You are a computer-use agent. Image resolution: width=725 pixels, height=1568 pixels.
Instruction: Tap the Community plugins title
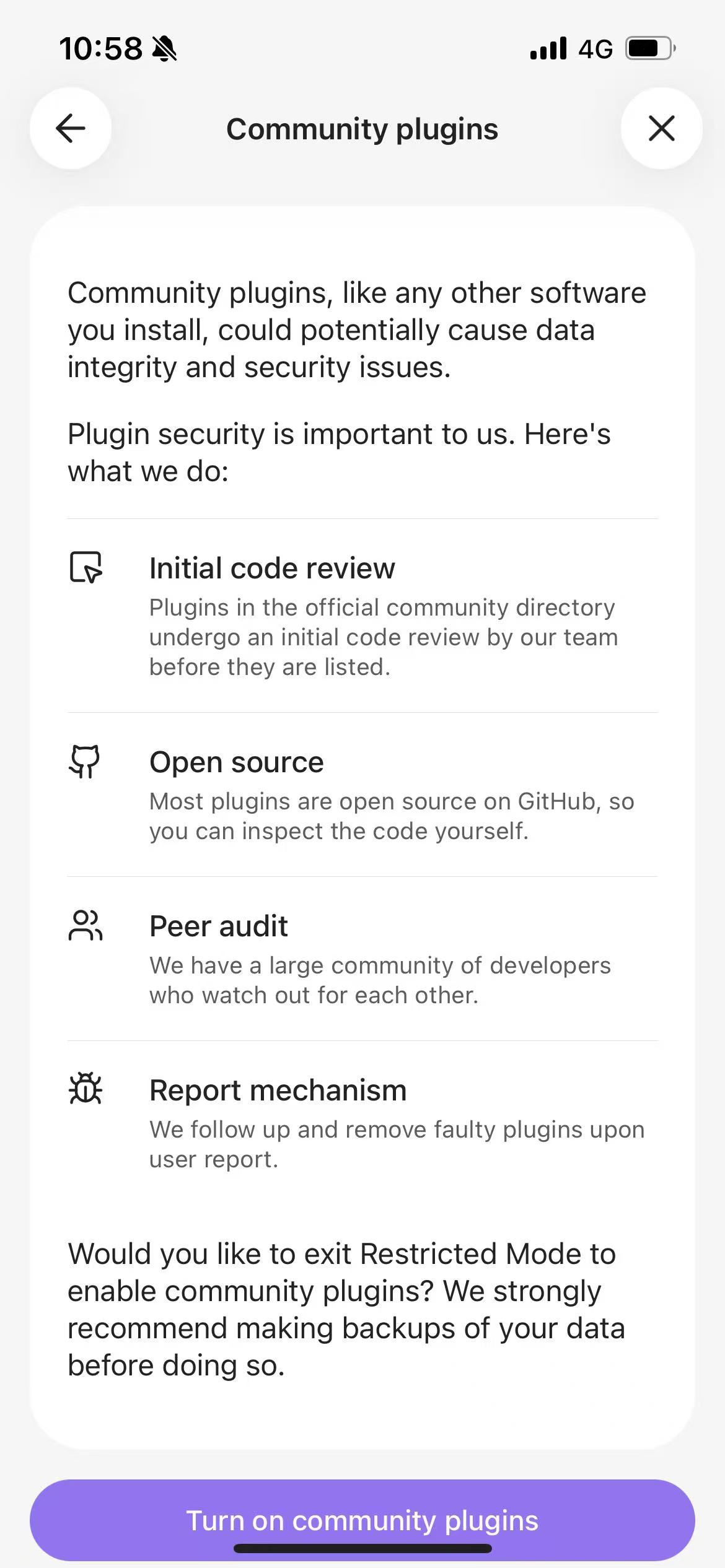(362, 129)
